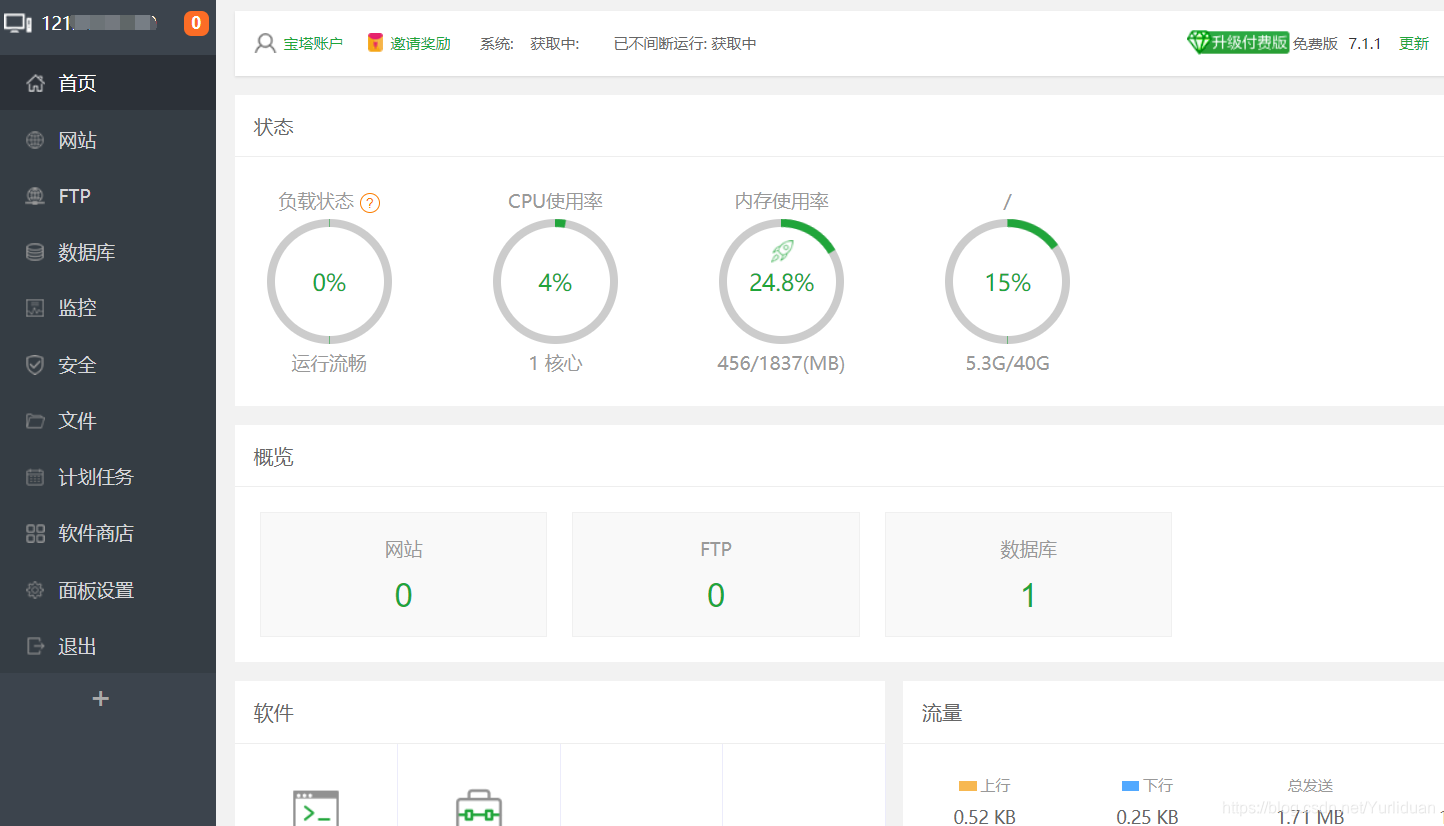The image size is (1444, 826).
Task: Click the 运行流畅 status text
Action: 329,363
